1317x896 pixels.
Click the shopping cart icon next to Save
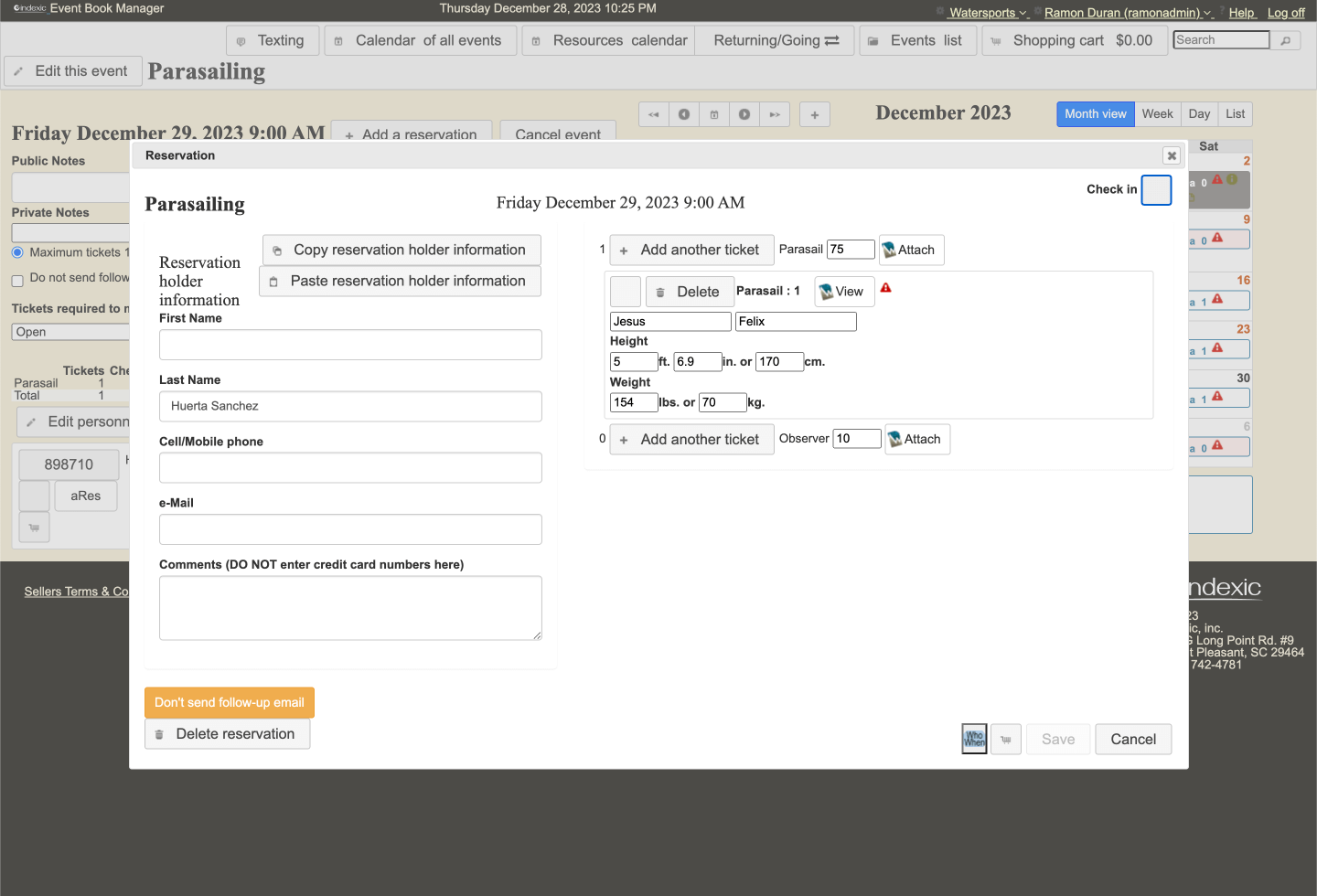click(x=1006, y=740)
